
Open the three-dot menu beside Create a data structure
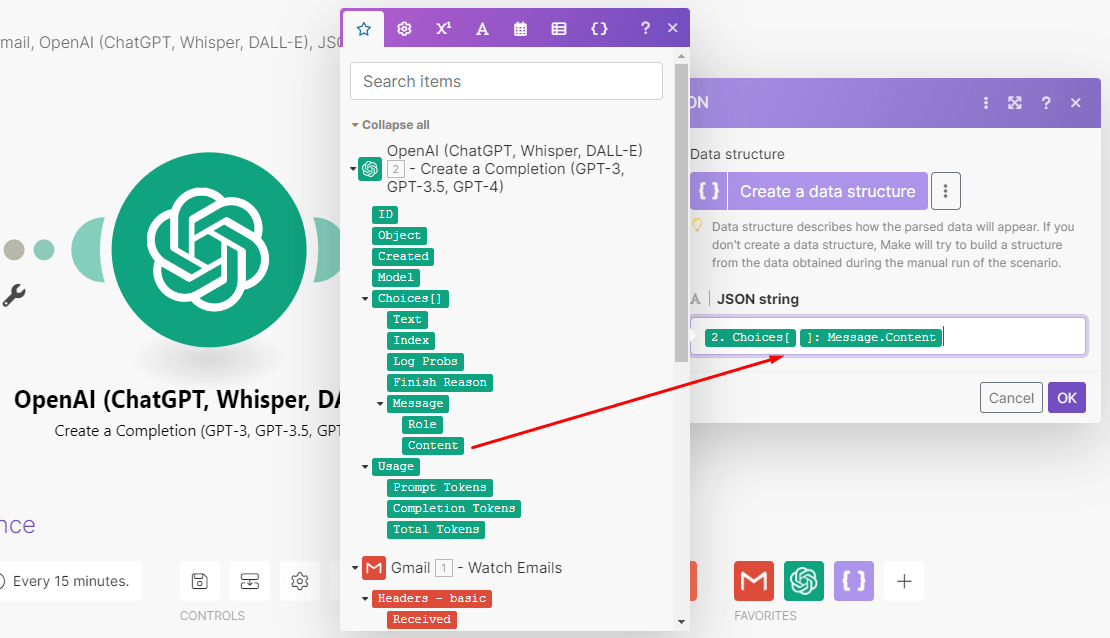click(x=946, y=191)
